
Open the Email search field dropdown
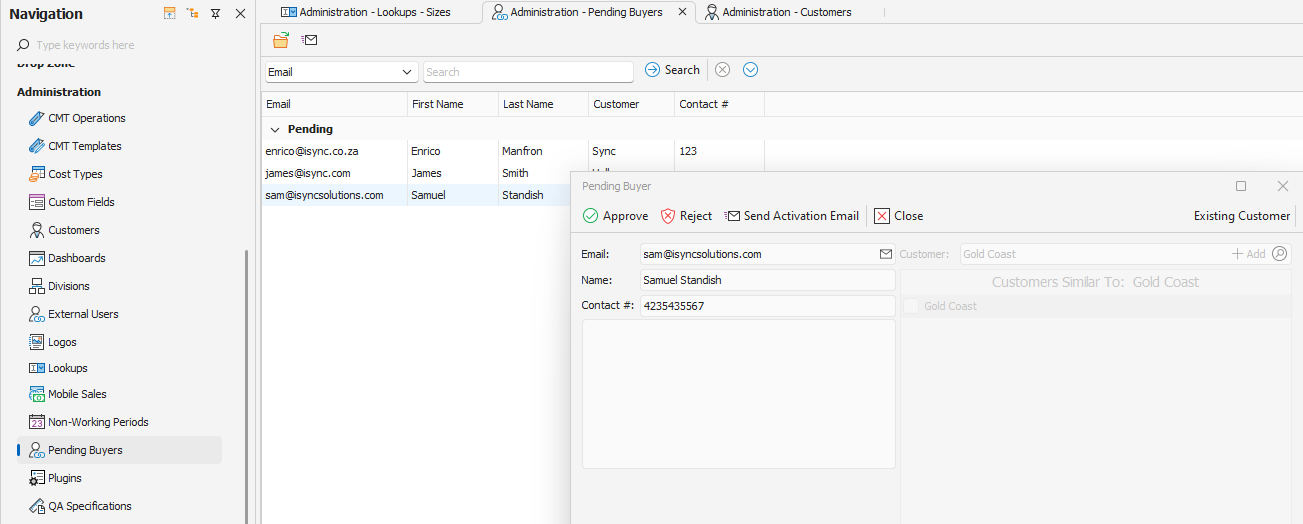coord(408,72)
